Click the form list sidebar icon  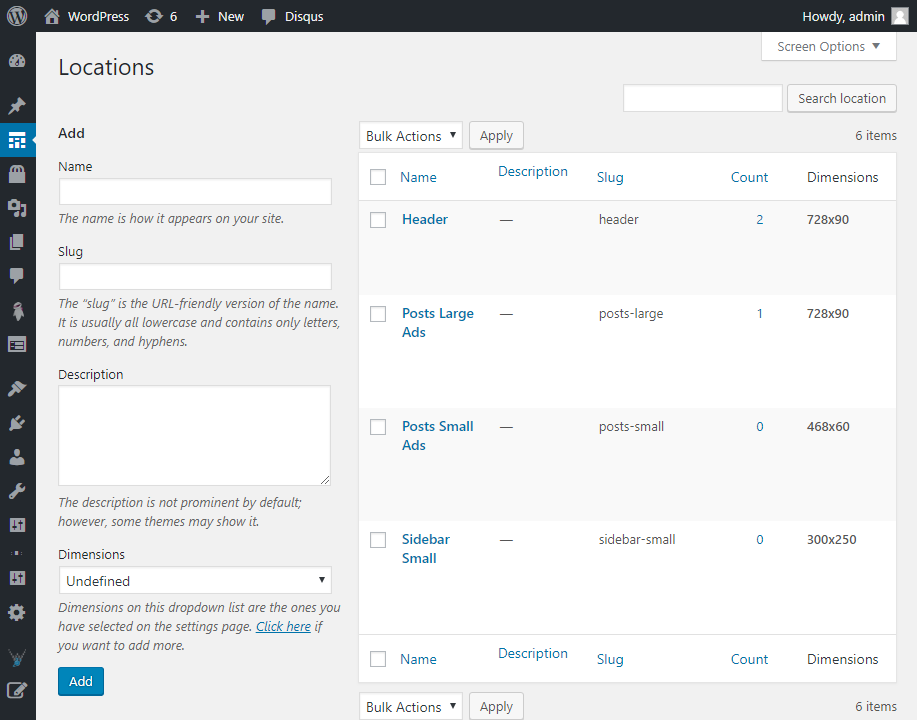(x=17, y=345)
